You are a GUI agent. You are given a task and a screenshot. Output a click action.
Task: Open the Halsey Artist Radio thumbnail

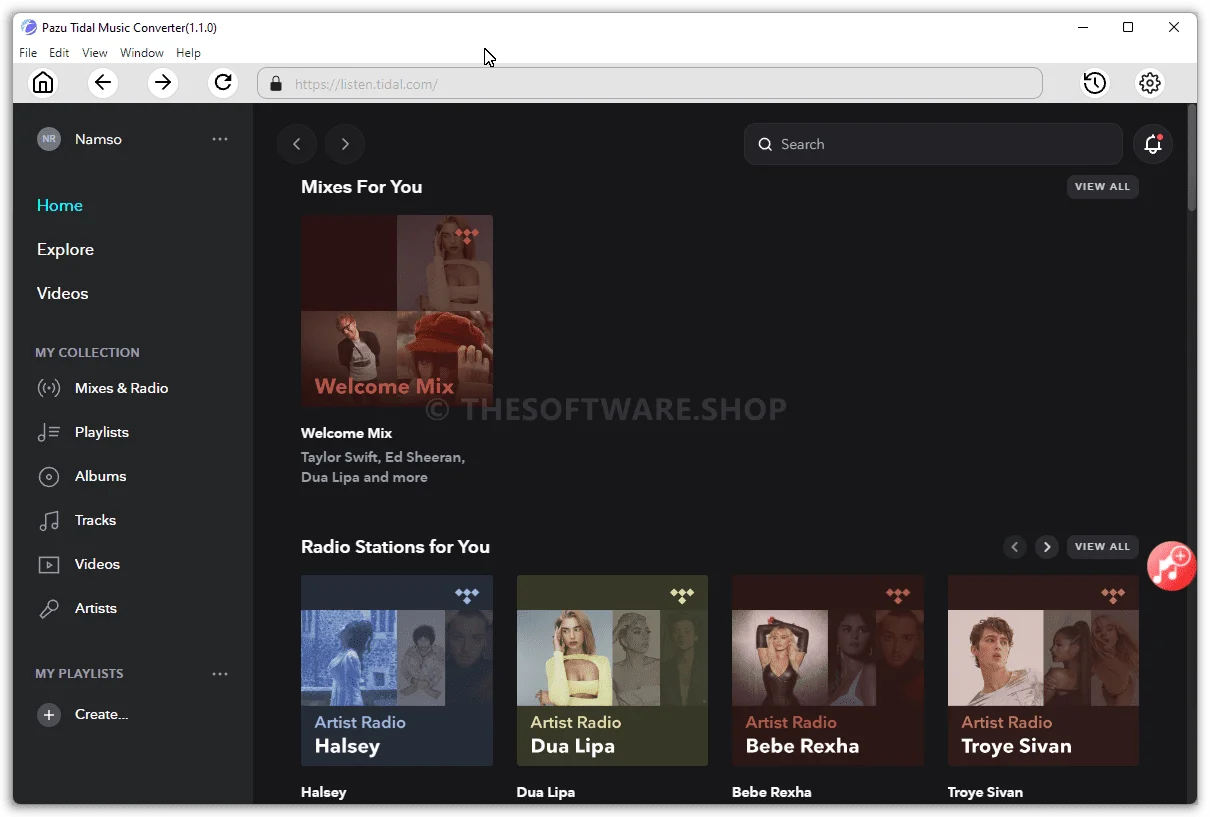tap(397, 670)
